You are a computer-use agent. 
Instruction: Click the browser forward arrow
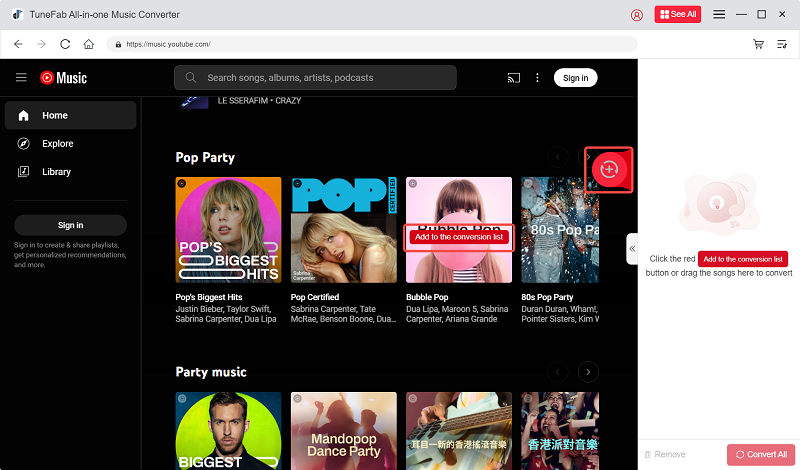[42, 44]
